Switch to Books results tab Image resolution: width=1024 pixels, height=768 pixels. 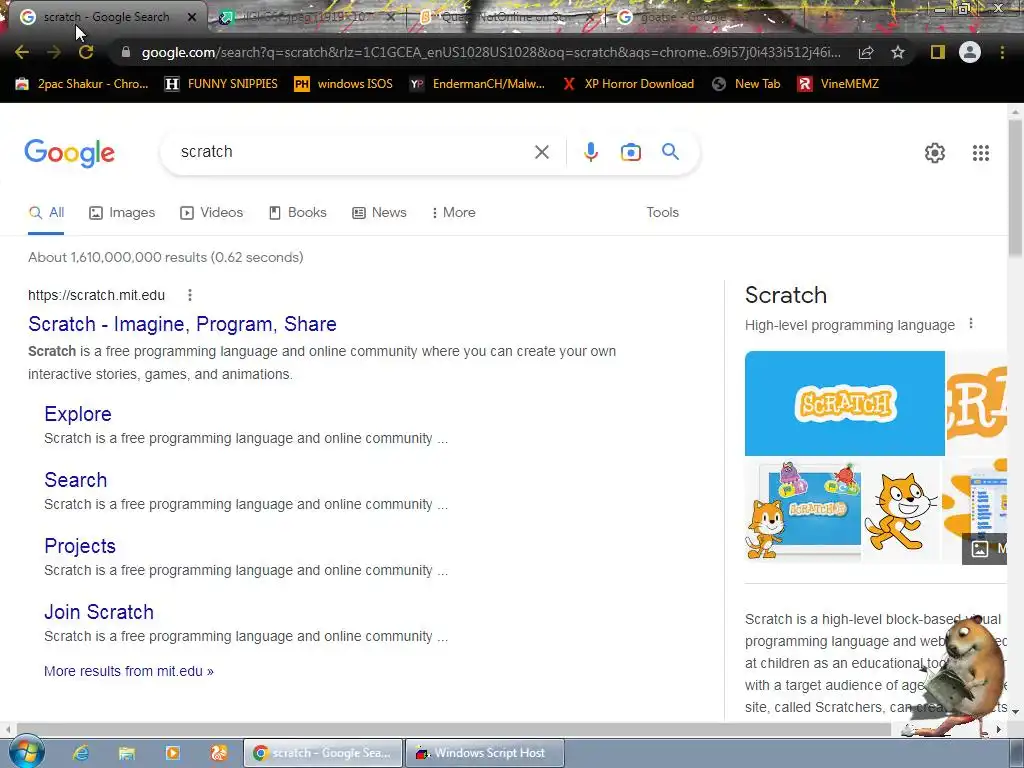tap(298, 213)
